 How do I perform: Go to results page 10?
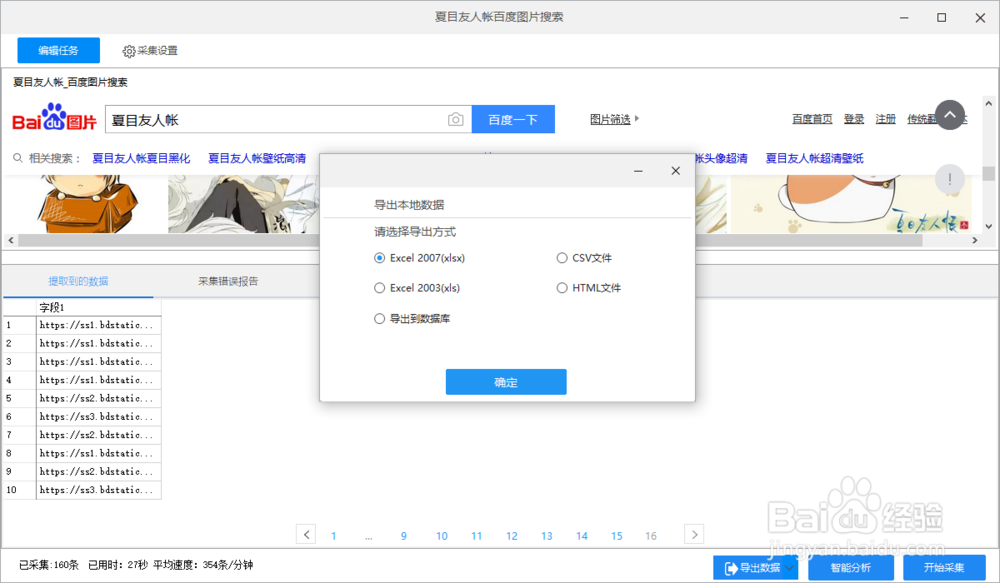pos(442,536)
